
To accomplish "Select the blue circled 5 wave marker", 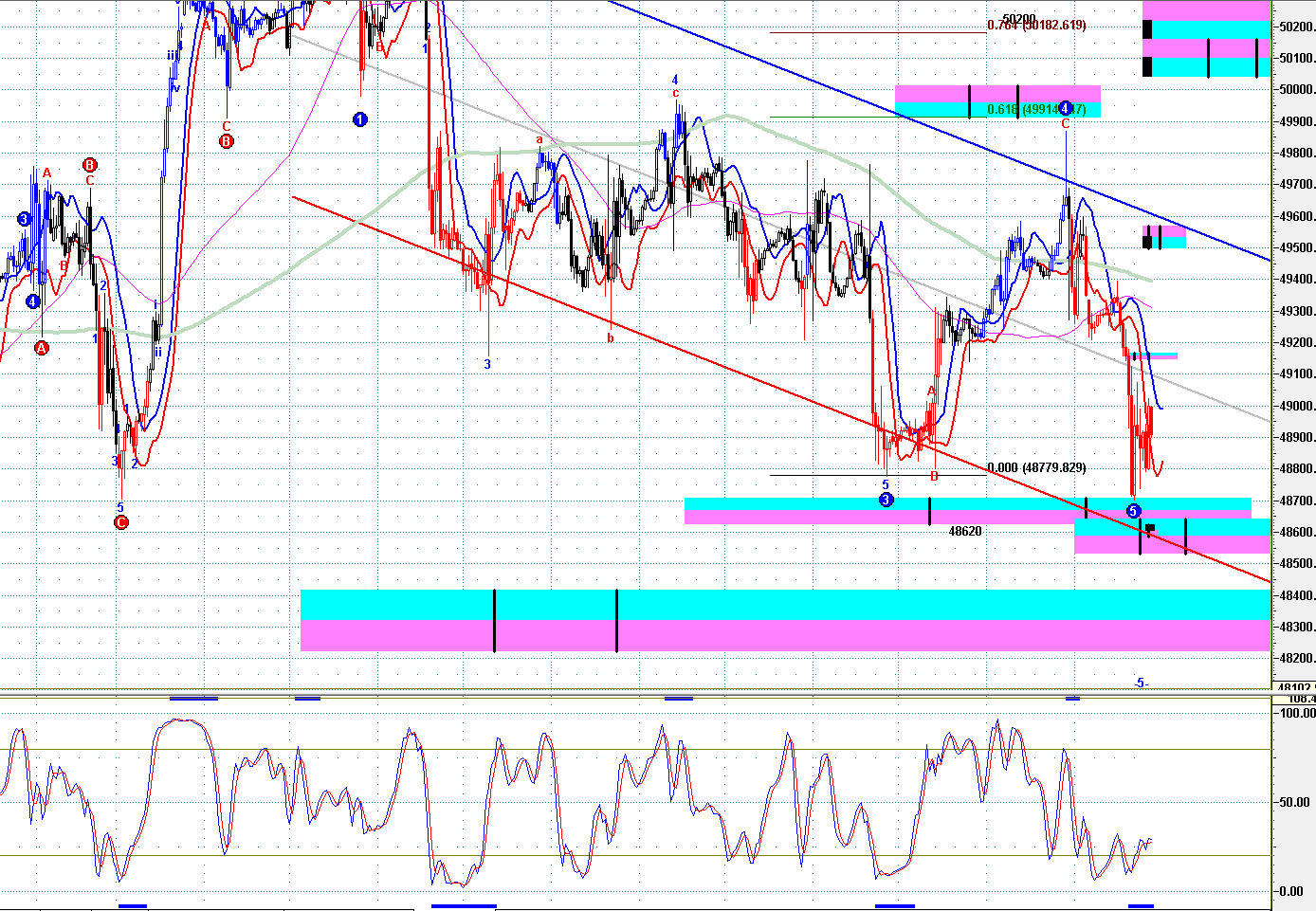I will click(x=1134, y=511).
